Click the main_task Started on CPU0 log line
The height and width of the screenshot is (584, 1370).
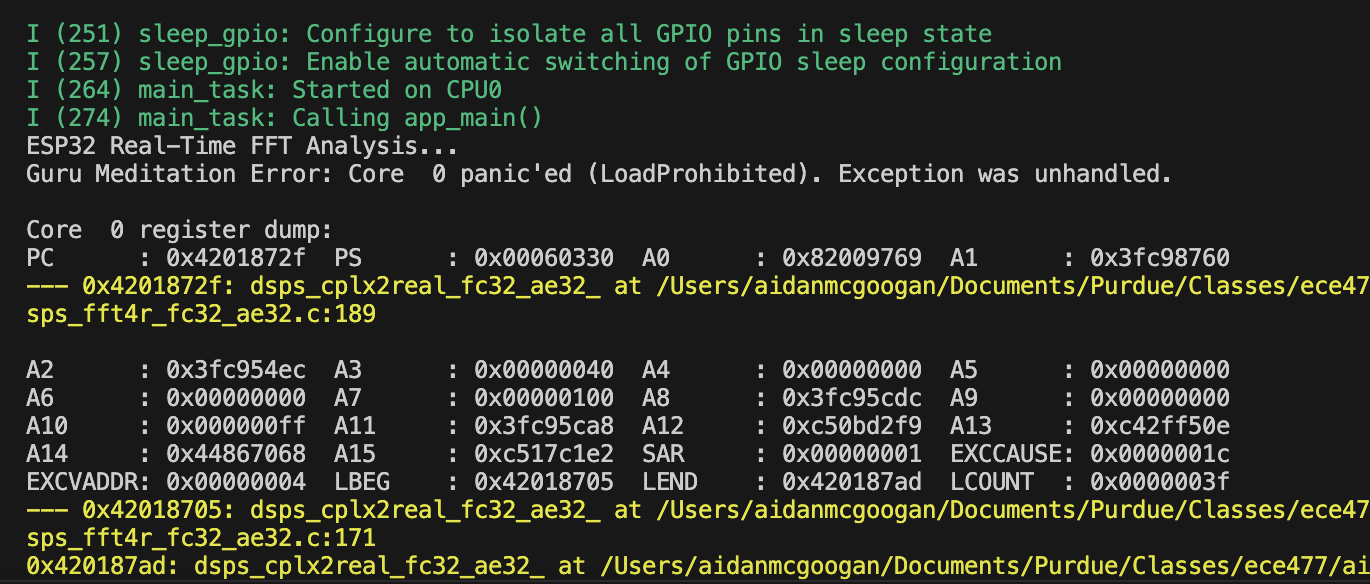point(264,90)
